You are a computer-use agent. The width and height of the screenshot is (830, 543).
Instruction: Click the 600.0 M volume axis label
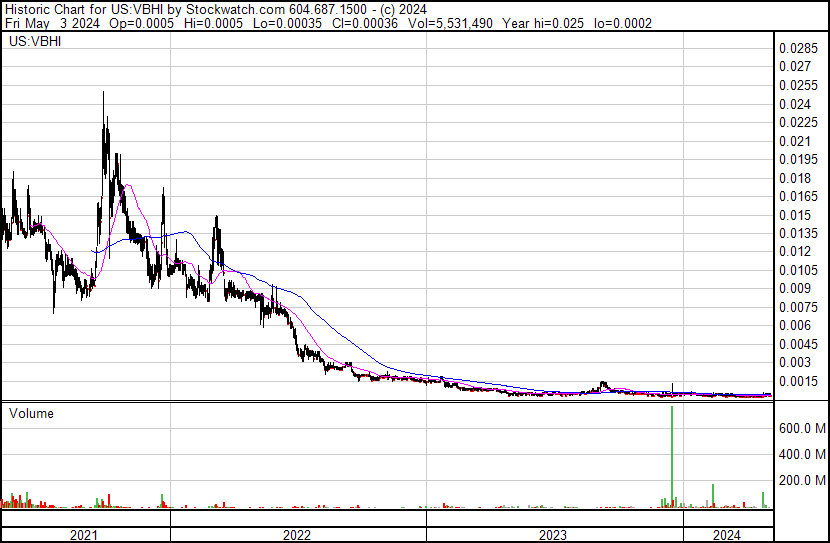coord(800,428)
